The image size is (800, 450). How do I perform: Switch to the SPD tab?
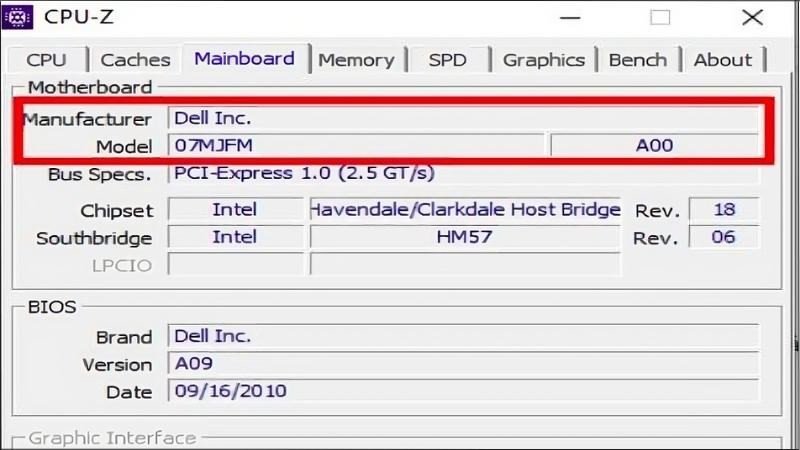click(x=447, y=60)
